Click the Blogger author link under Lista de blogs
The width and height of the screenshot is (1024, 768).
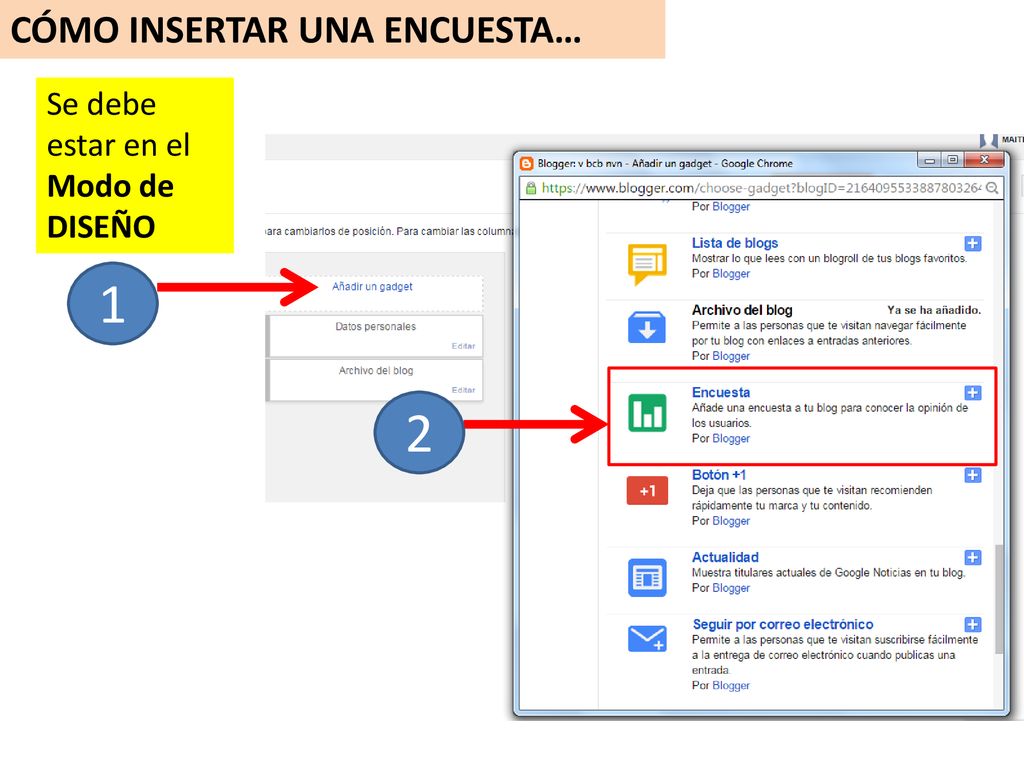click(731, 274)
